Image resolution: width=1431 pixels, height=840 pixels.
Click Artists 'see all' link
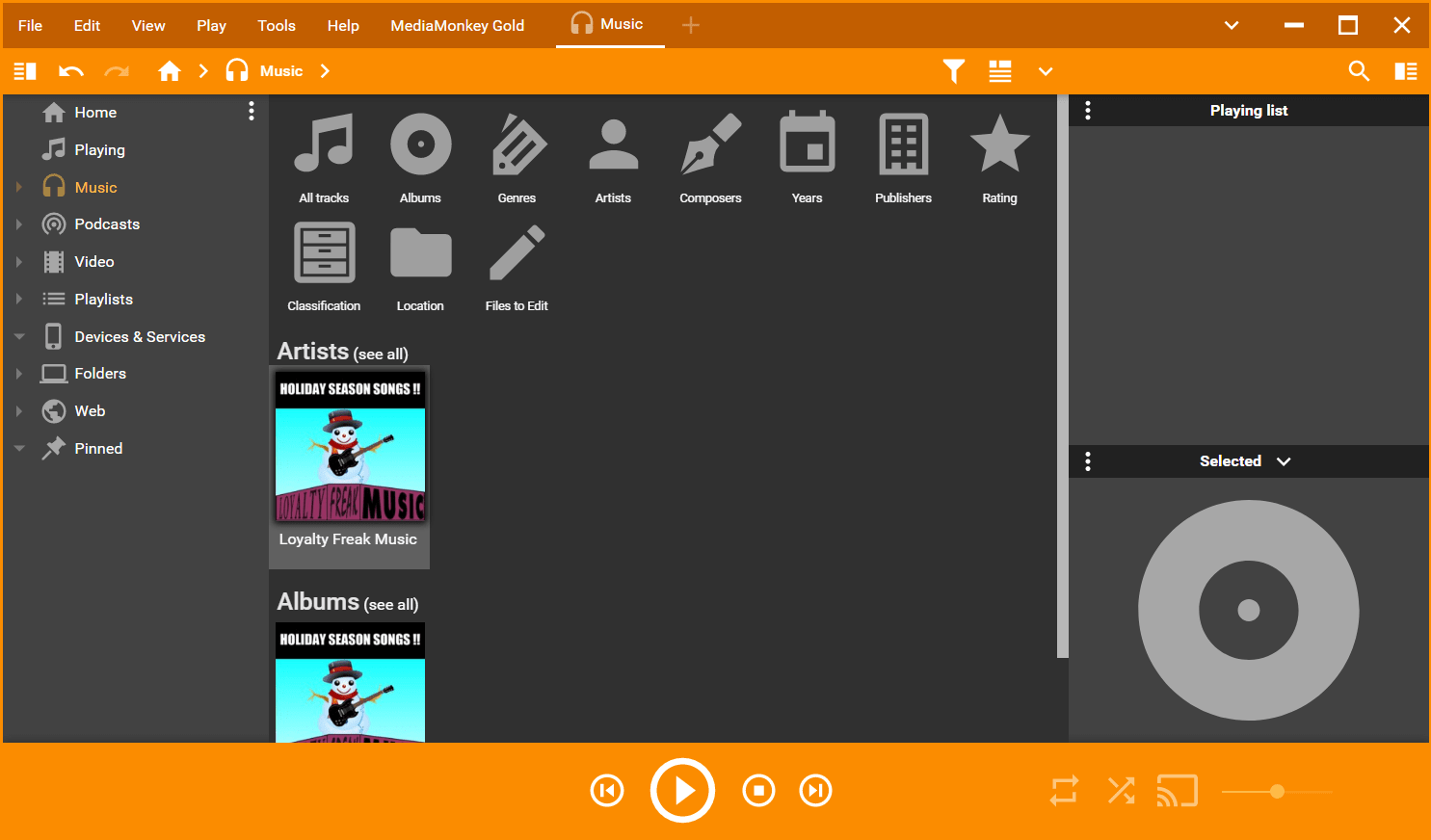[381, 354]
